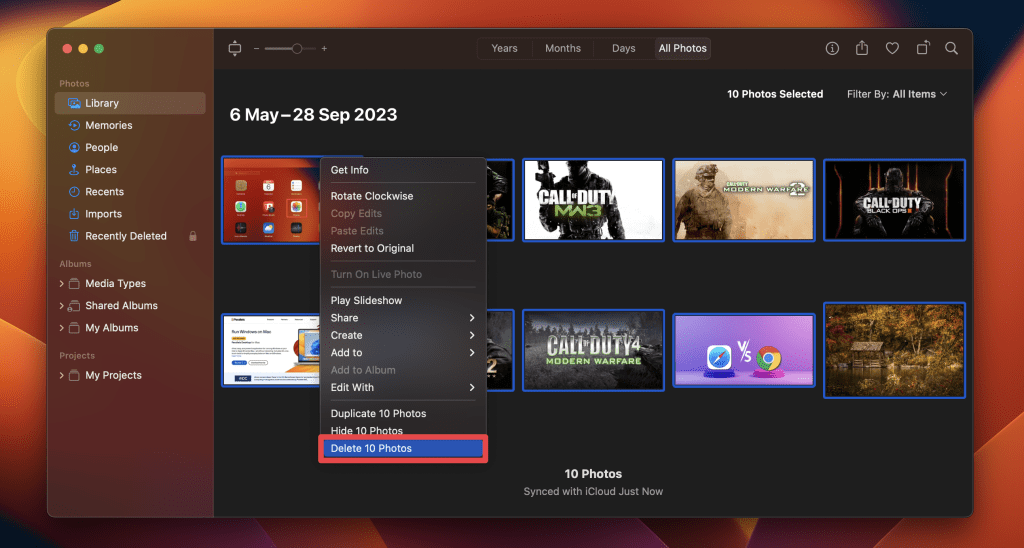1024x548 pixels.
Task: Open the Filter By All Items dropdown
Action: 897,94
